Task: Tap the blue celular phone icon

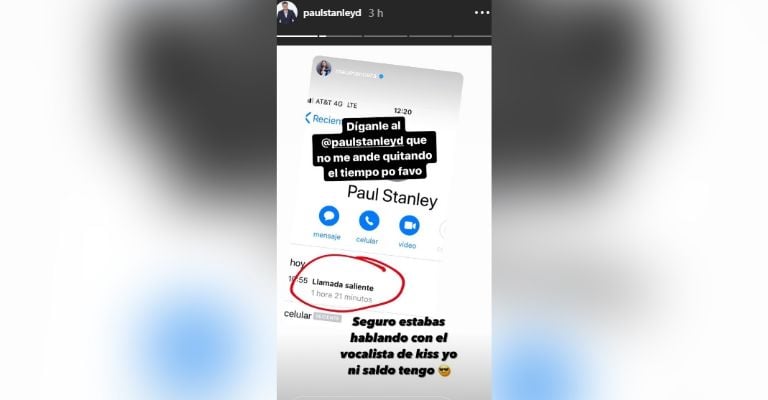Action: pos(369,221)
